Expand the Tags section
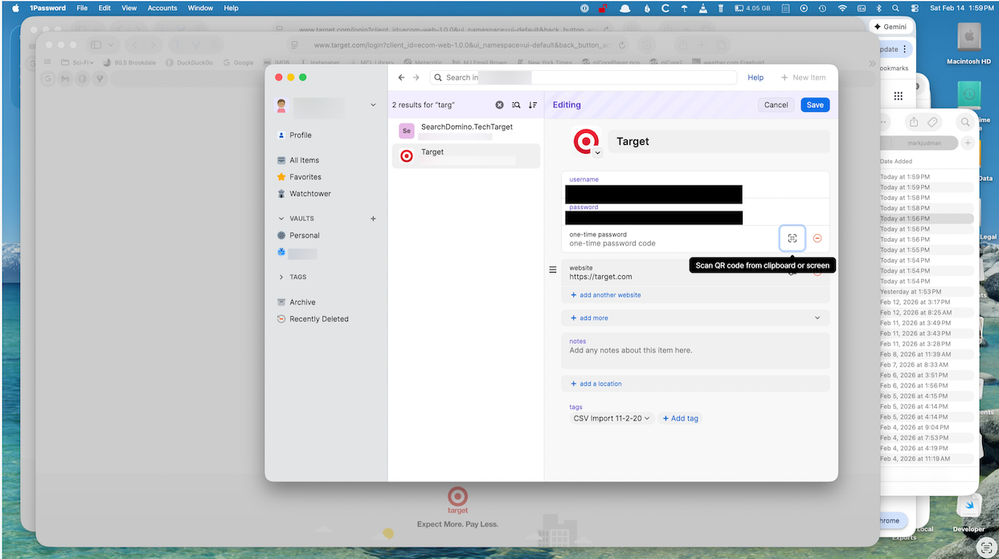This screenshot has width=999, height=559. pyautogui.click(x=281, y=277)
